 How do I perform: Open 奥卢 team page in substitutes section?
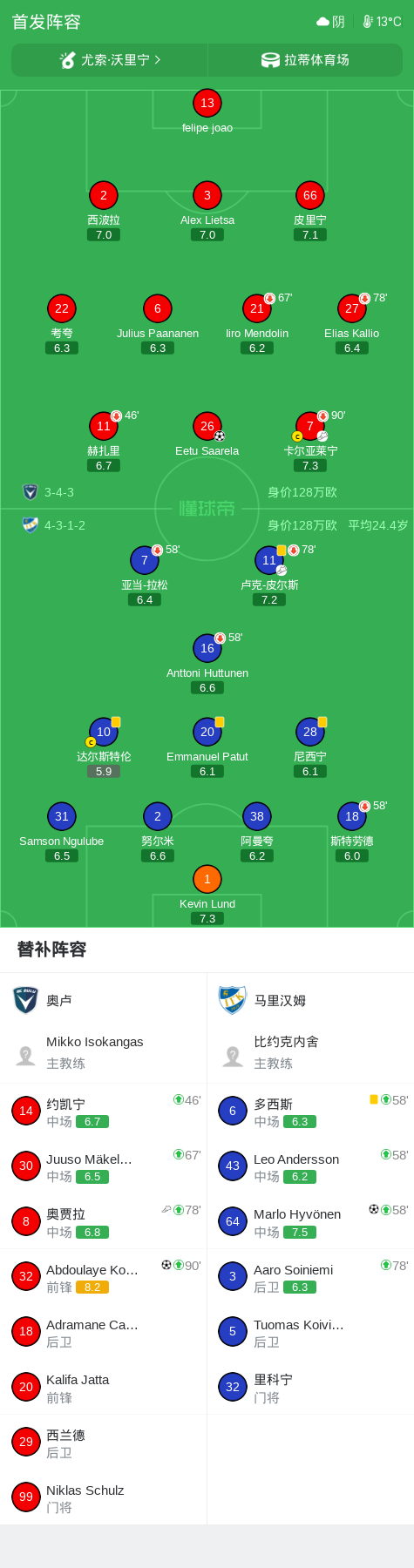104,1000
